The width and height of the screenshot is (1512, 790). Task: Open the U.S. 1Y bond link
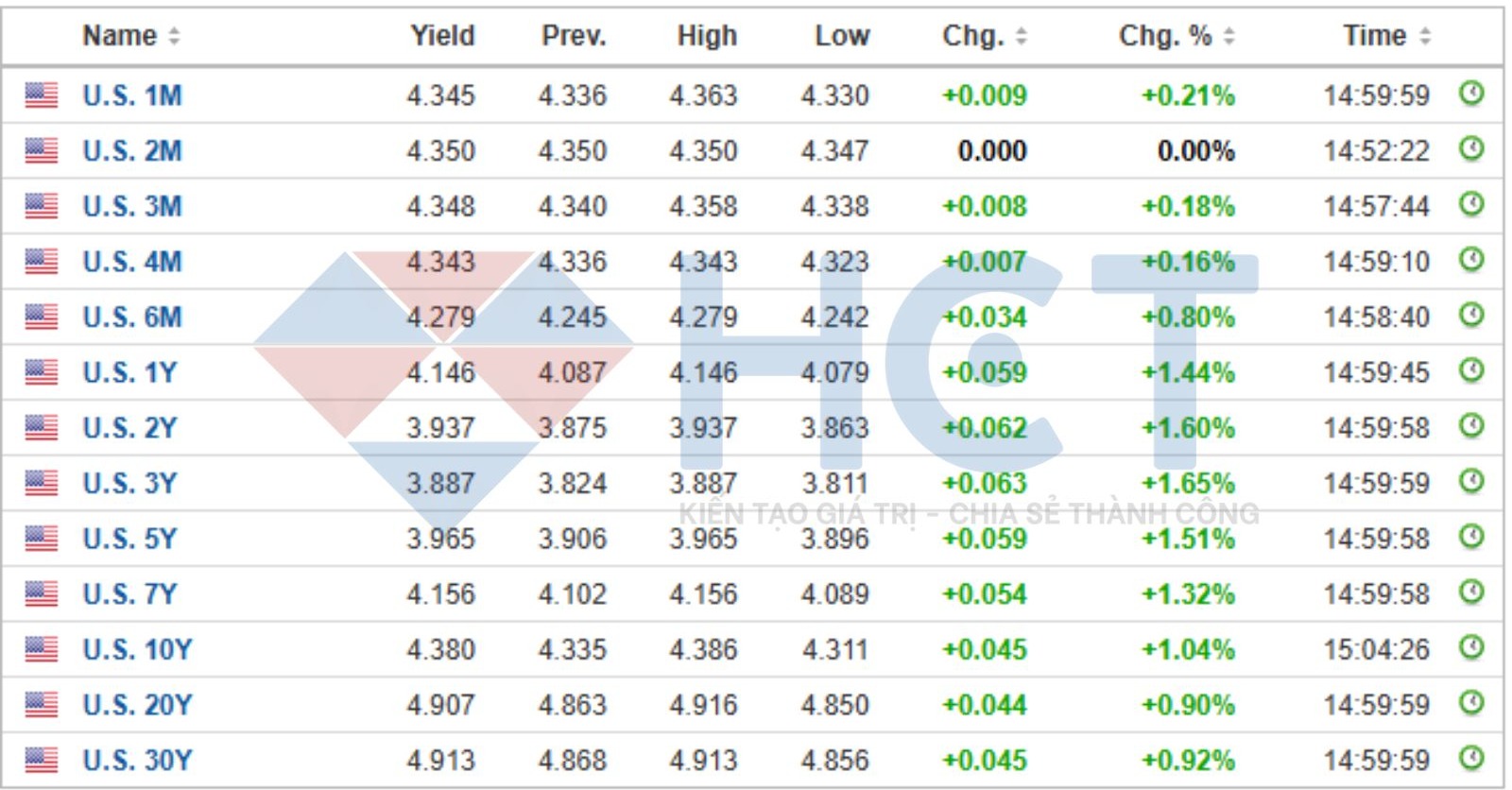[129, 372]
